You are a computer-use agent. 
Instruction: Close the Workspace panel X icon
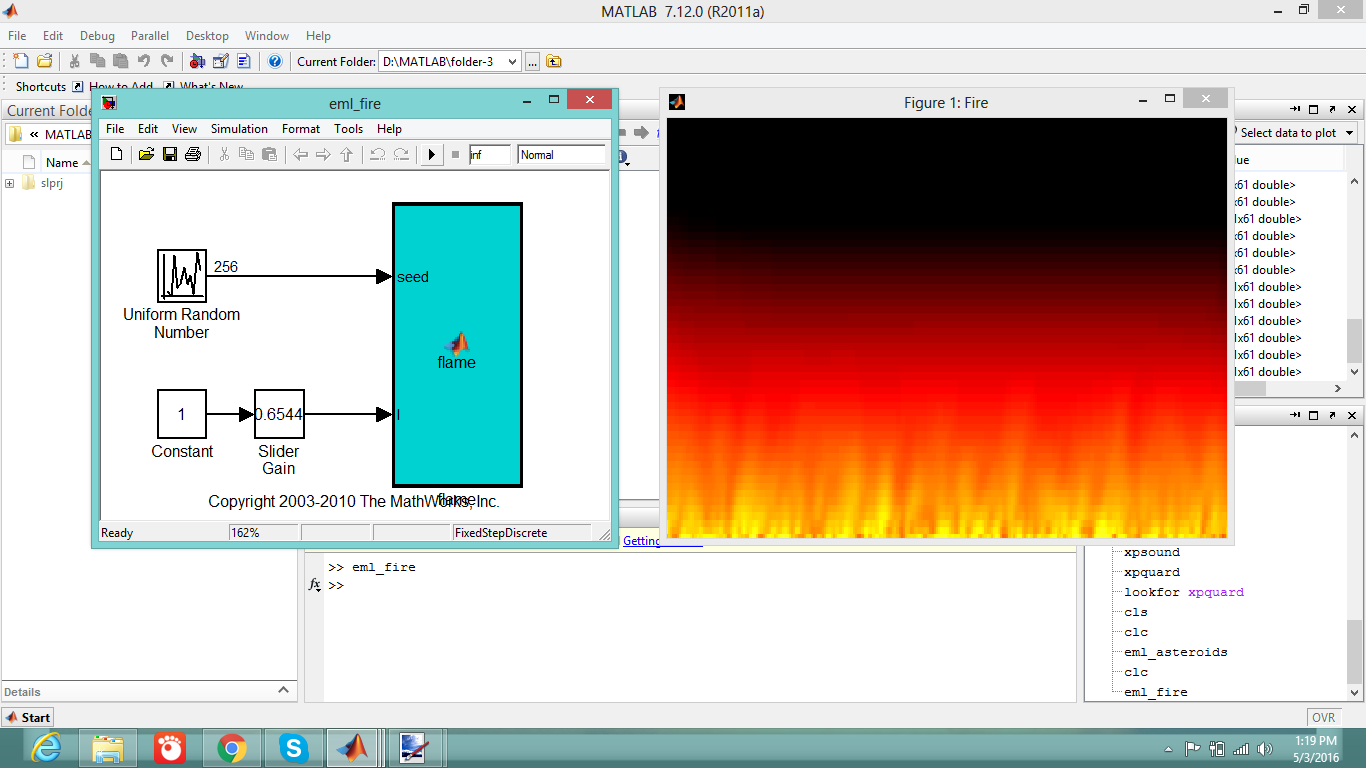click(x=1352, y=109)
